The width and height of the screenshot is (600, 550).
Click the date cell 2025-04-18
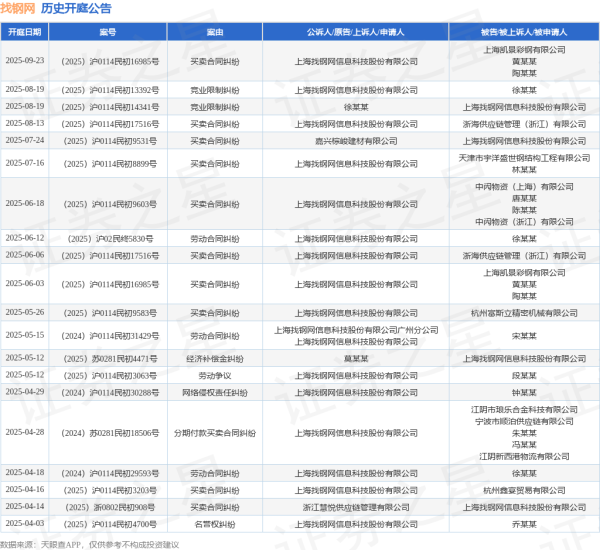pos(25,473)
